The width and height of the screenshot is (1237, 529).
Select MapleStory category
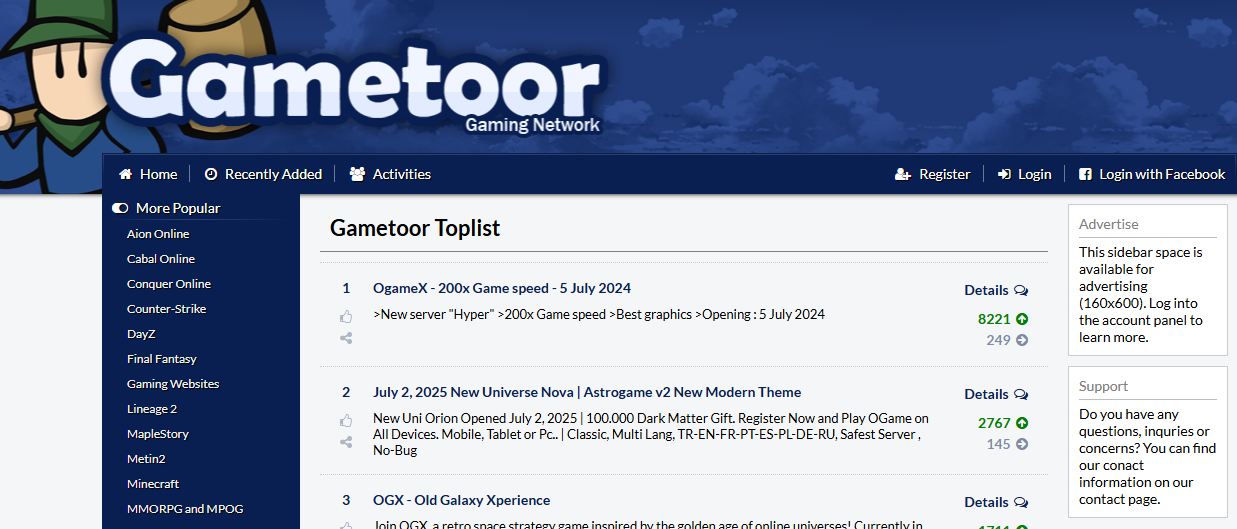pos(158,434)
